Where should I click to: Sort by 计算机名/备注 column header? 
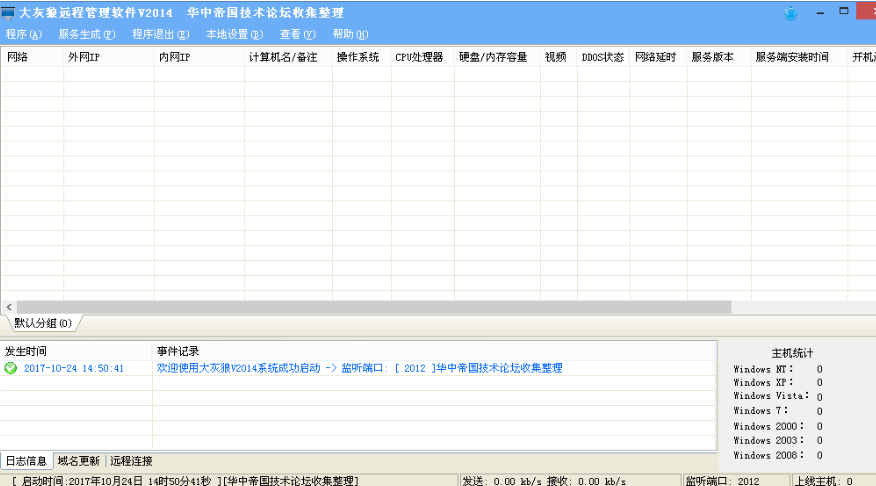click(288, 57)
